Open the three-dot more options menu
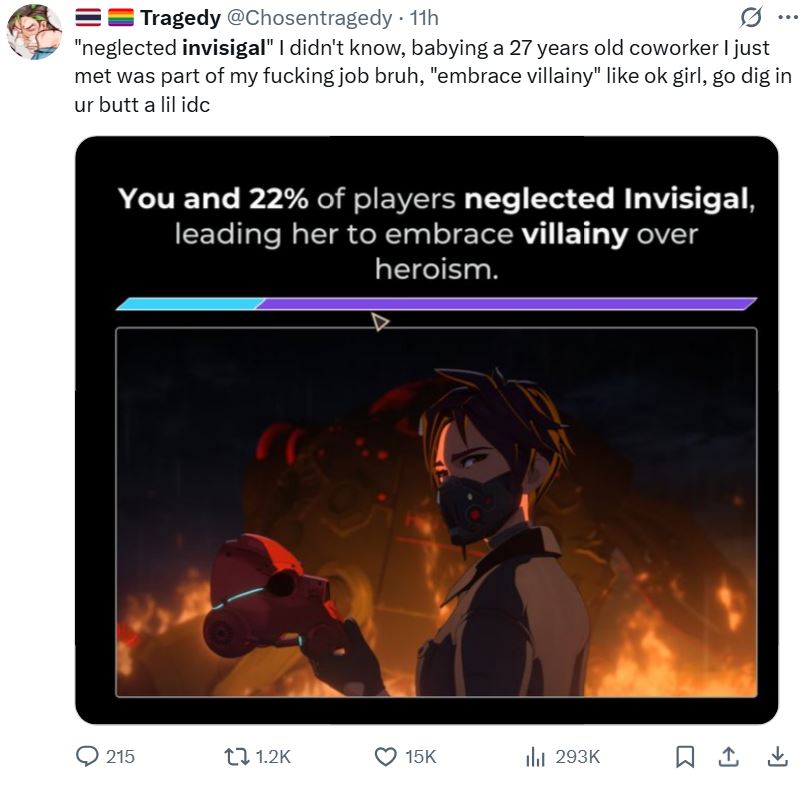The width and height of the screenshot is (807, 786). pos(788,18)
